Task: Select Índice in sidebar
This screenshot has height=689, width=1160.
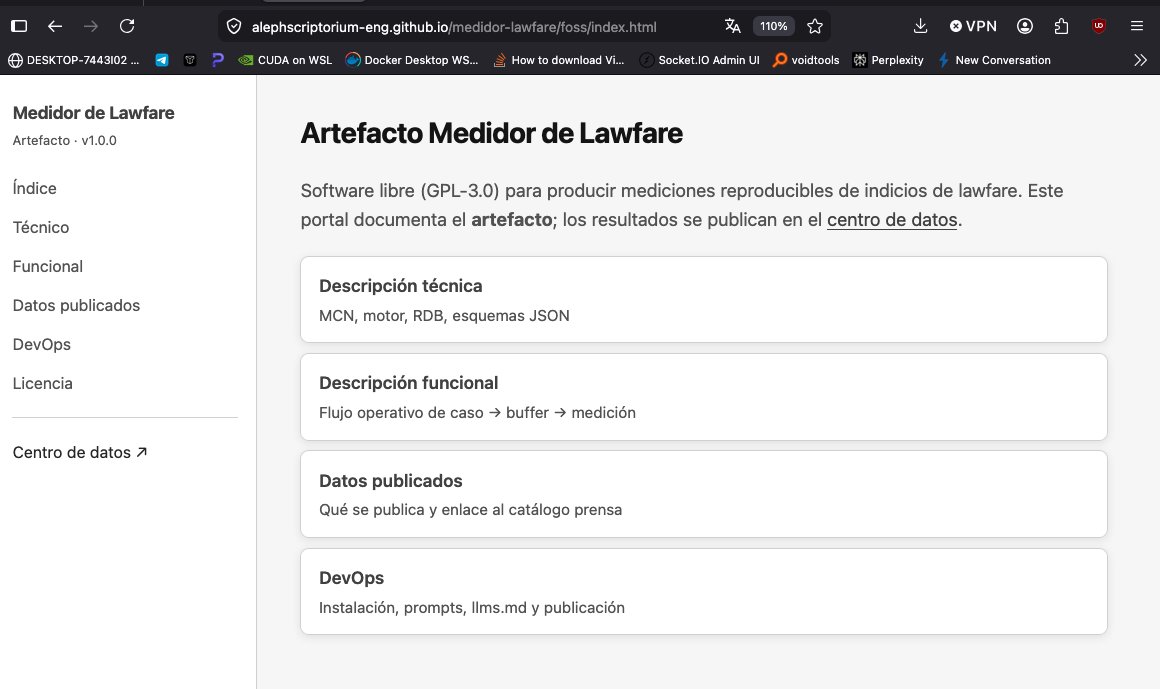Action: click(35, 188)
